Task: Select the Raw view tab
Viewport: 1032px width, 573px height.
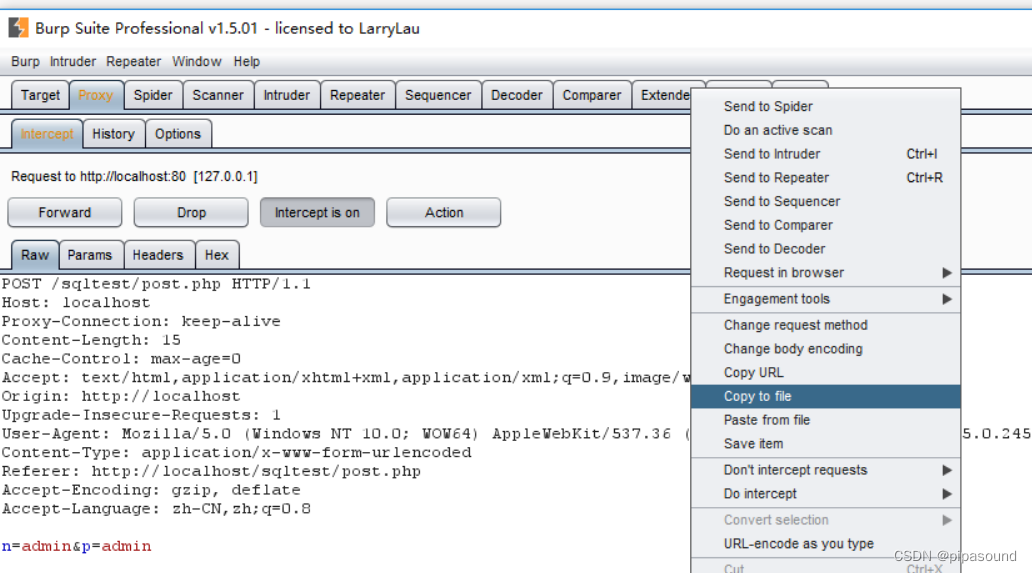Action: 35,255
